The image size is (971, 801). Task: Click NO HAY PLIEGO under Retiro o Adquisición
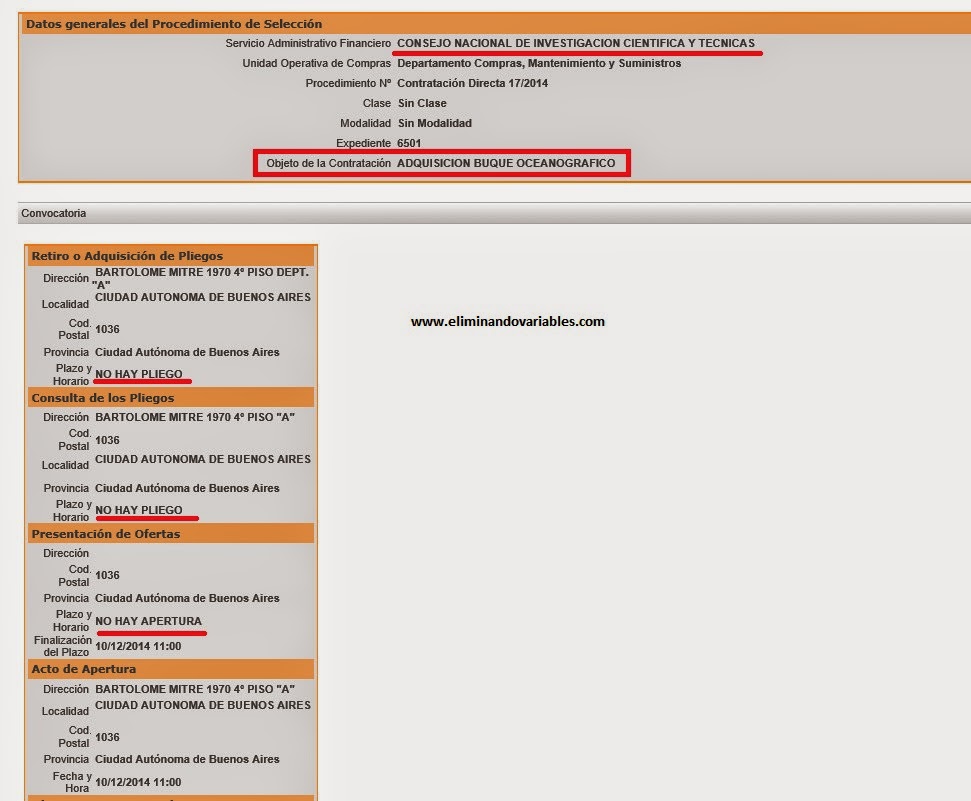tap(139, 374)
